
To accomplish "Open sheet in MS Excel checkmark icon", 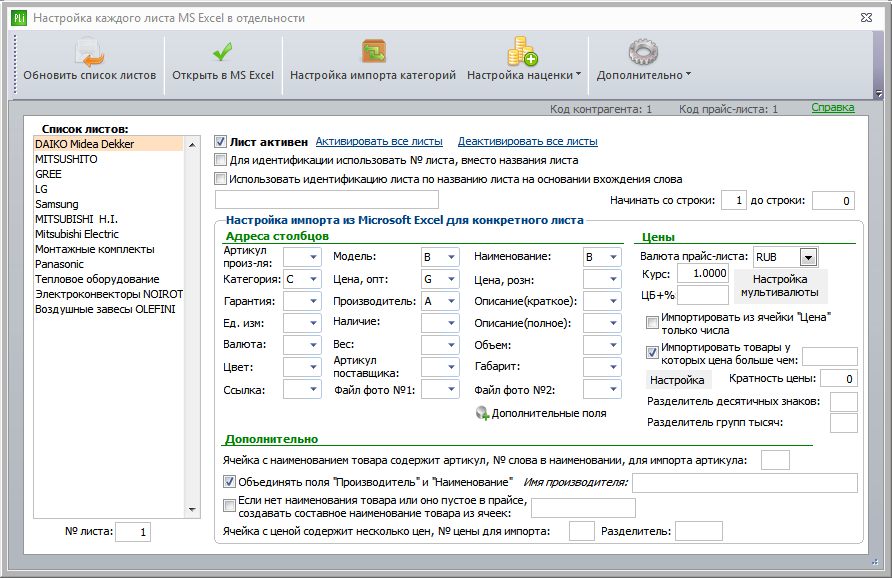I will (222, 52).
